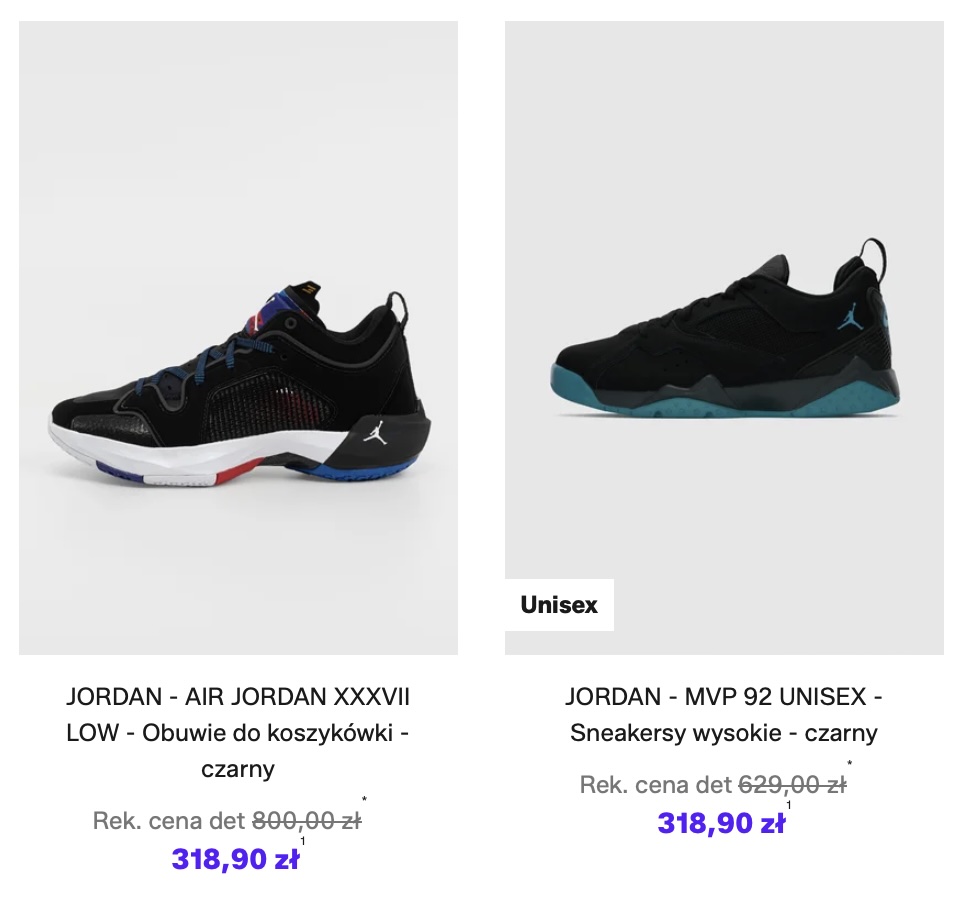Screen dimensions: 962x898
Task: Open the Air Jordan XXXVII Low product image
Action: coord(238,338)
